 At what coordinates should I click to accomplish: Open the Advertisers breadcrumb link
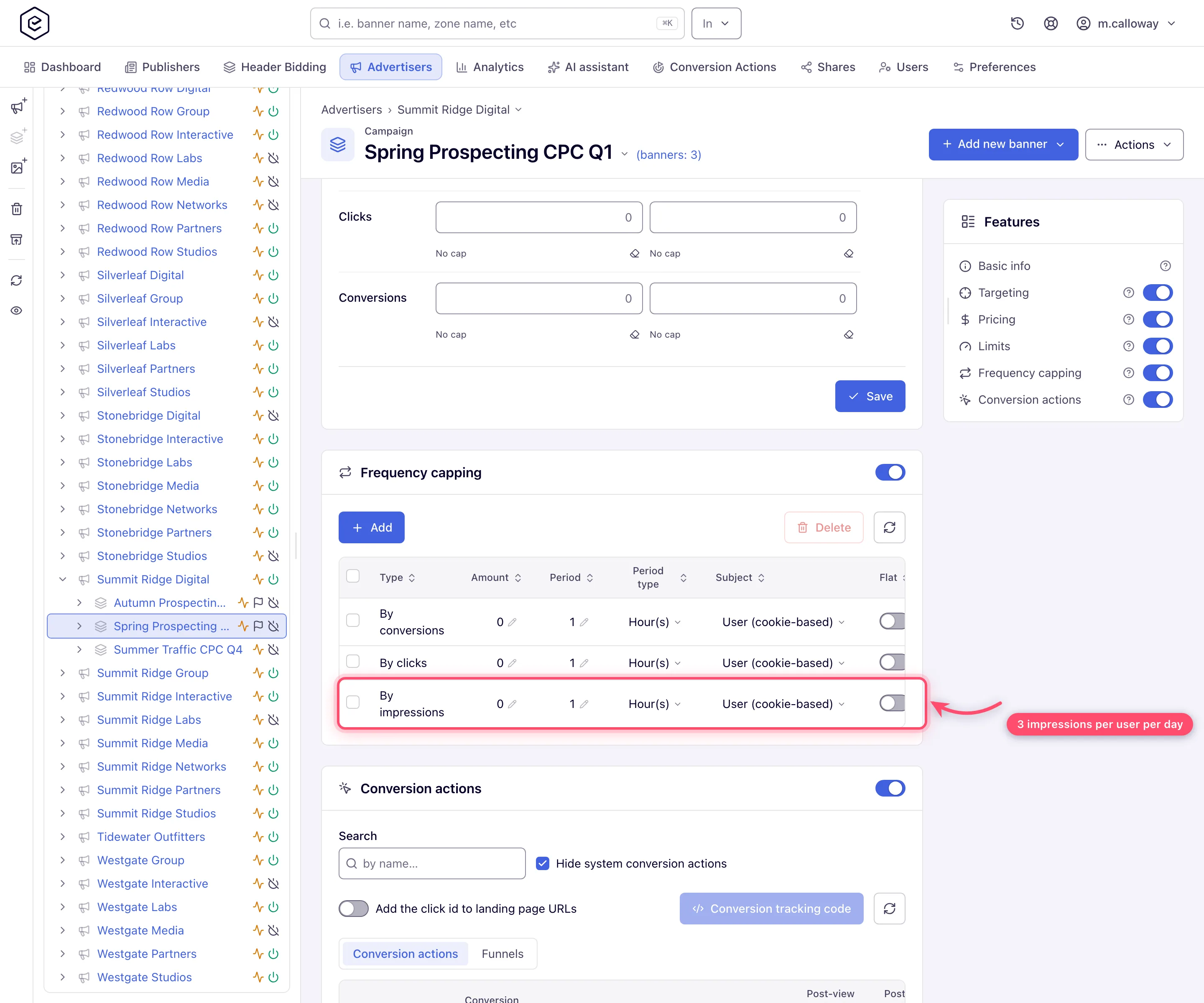click(x=352, y=109)
